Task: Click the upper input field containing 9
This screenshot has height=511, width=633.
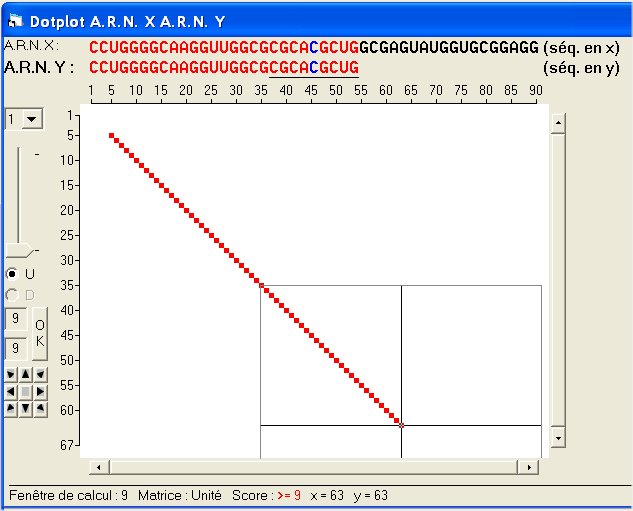Action: [x=16, y=319]
